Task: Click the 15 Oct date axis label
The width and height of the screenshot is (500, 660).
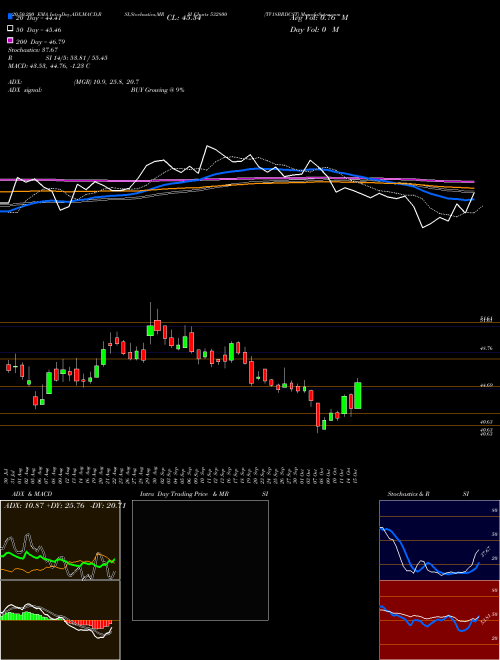Action: (356, 475)
